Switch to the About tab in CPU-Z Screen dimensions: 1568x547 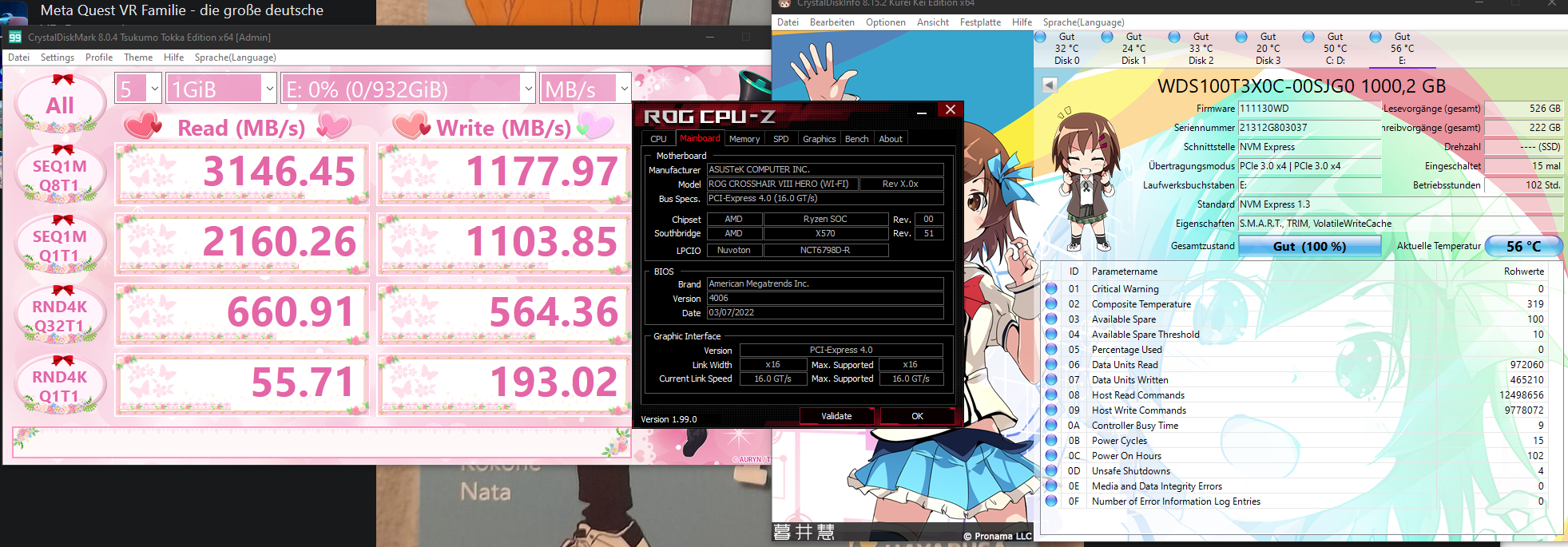(891, 138)
